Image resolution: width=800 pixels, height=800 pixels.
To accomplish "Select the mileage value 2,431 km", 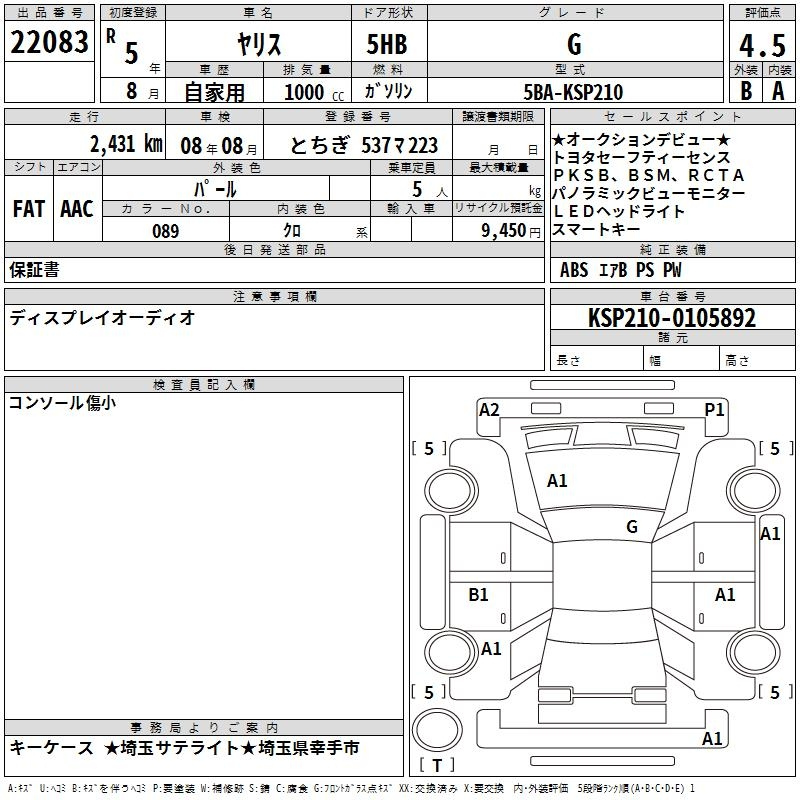I will (x=126, y=144).
